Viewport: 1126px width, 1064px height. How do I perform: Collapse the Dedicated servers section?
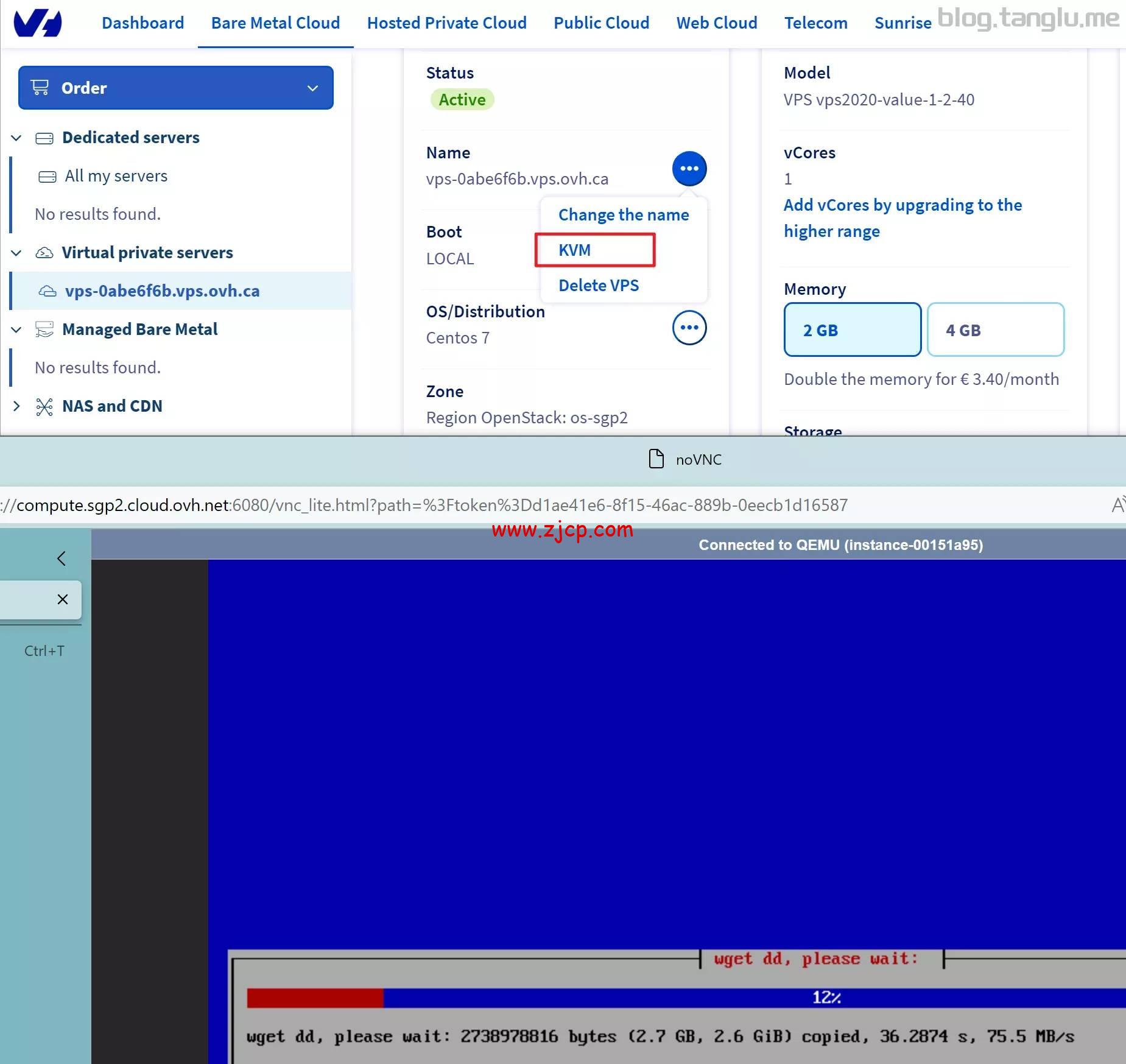click(x=16, y=138)
